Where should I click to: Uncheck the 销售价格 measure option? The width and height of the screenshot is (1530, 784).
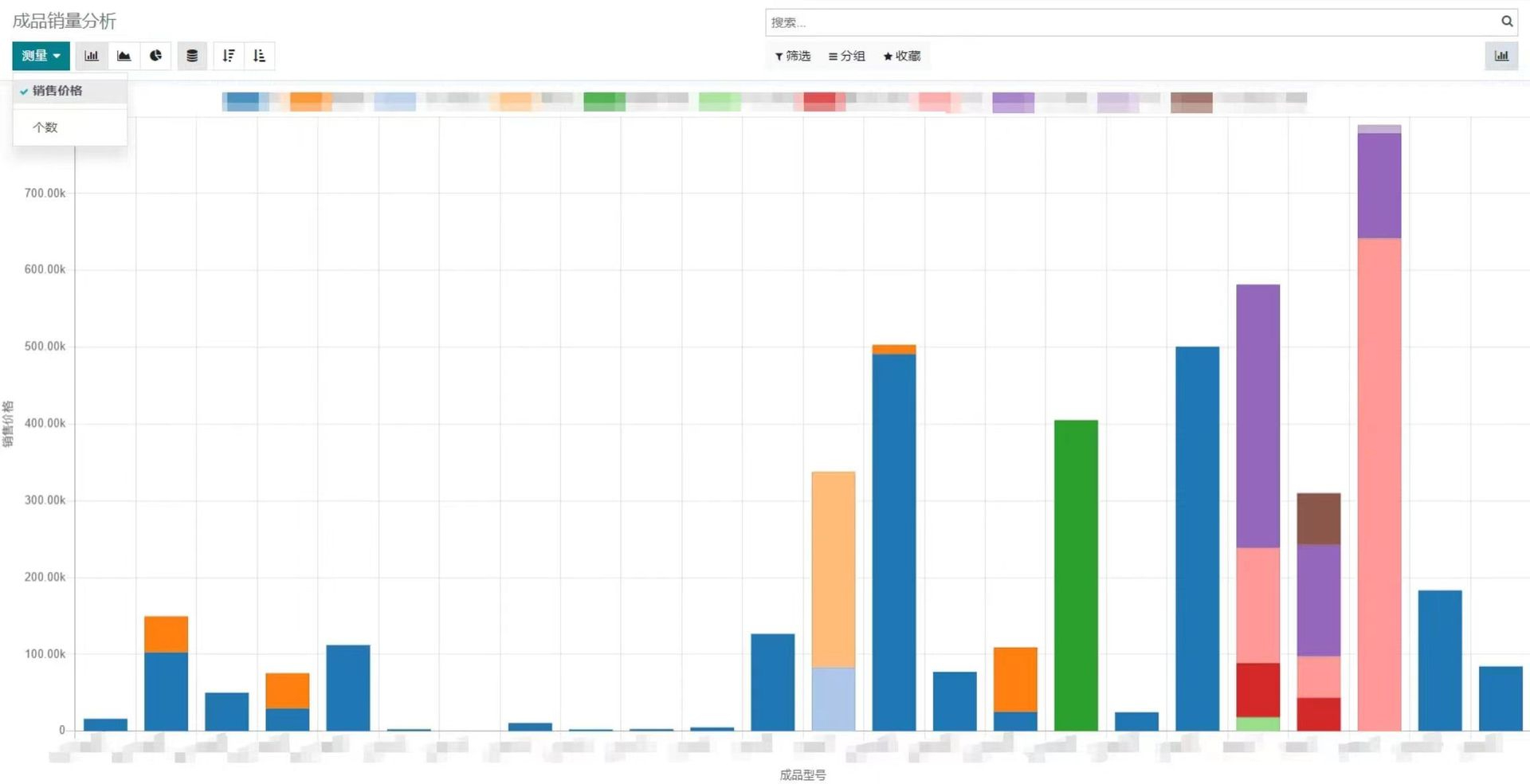57,91
